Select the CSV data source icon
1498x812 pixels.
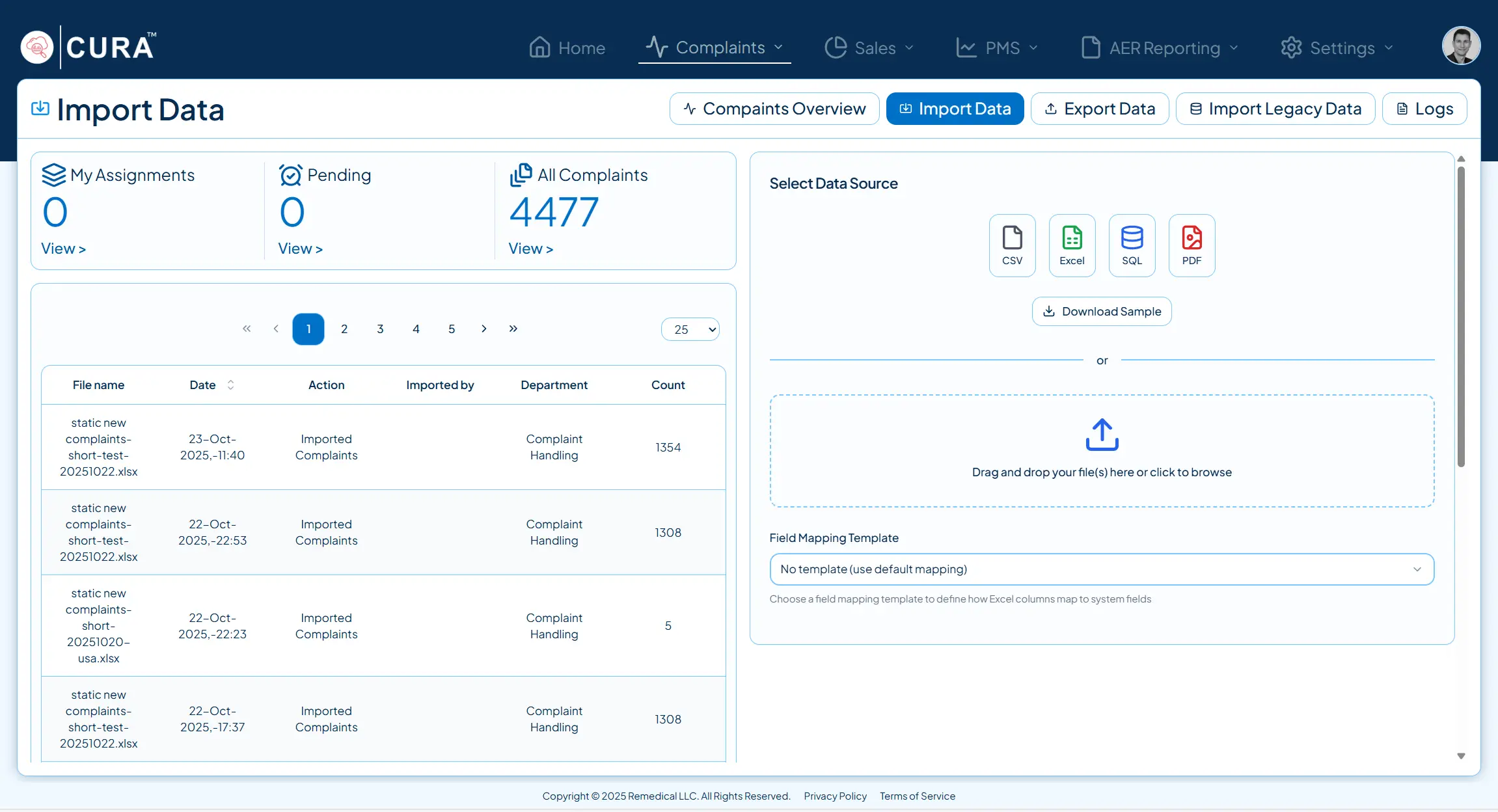click(1012, 245)
